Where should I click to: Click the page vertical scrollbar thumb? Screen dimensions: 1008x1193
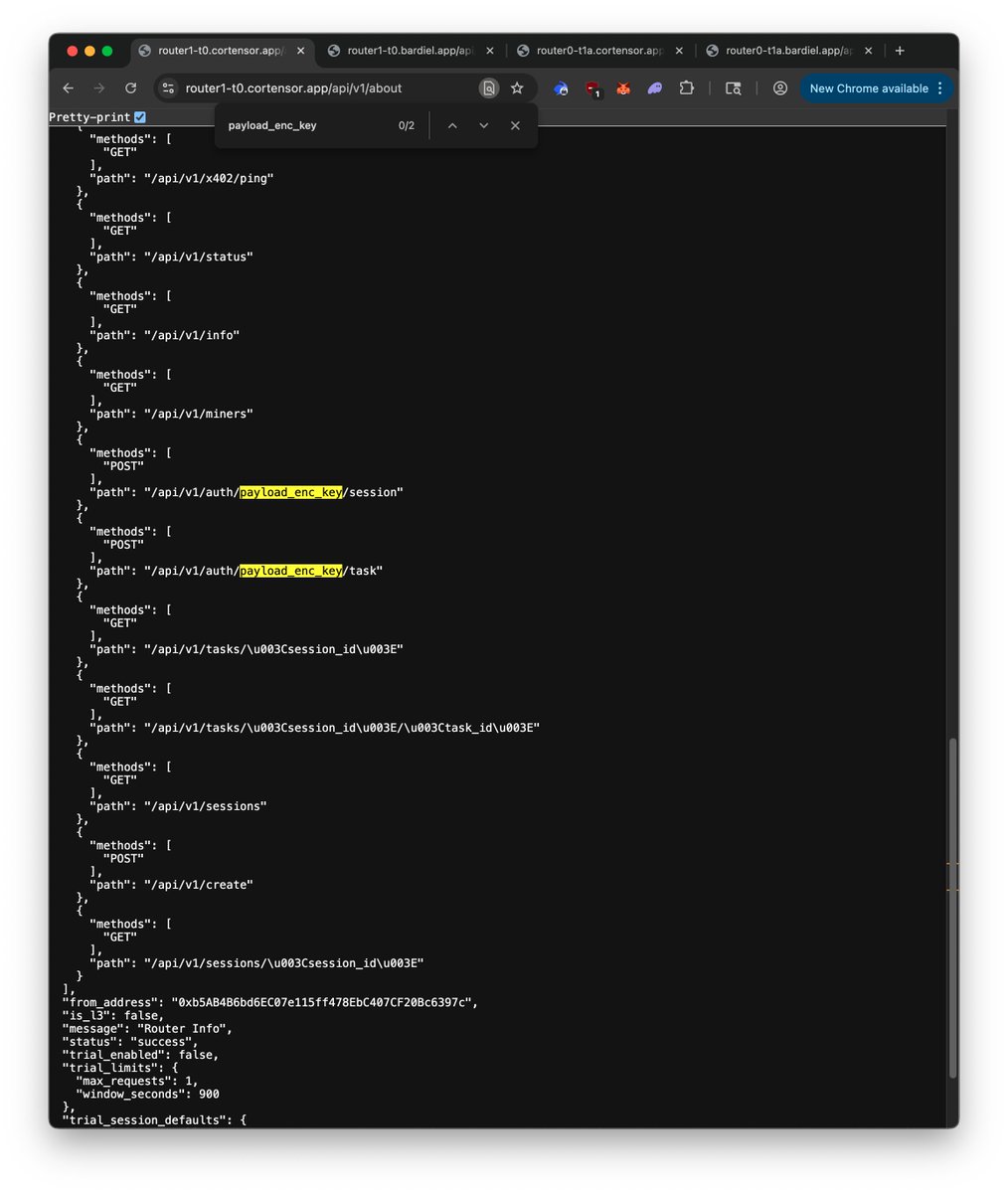(952, 909)
